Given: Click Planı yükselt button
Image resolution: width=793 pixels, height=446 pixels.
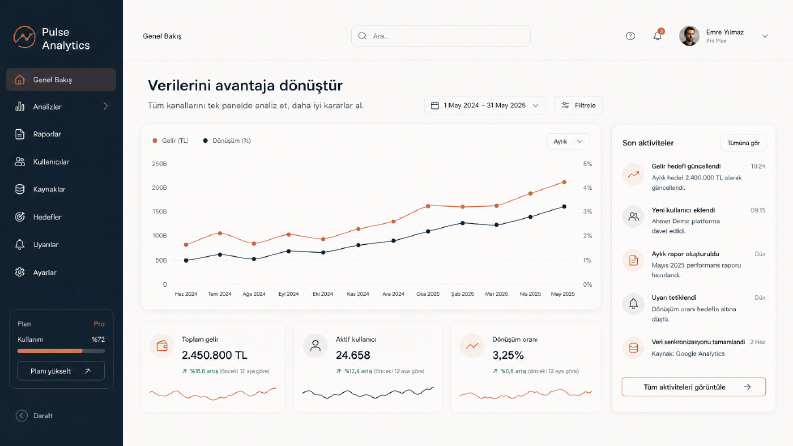Looking at the screenshot, I should (61, 371).
